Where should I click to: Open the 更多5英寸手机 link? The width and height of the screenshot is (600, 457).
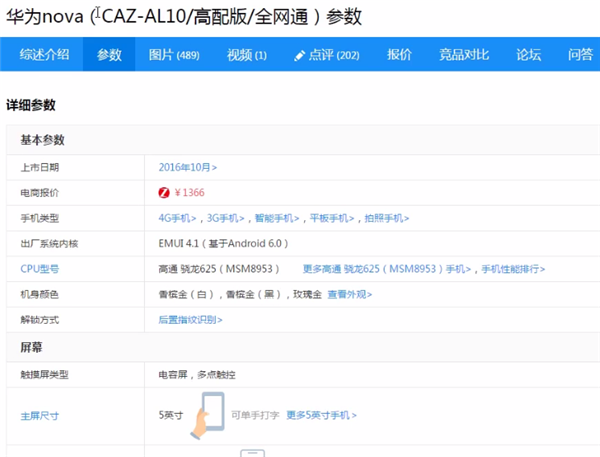pos(321,415)
